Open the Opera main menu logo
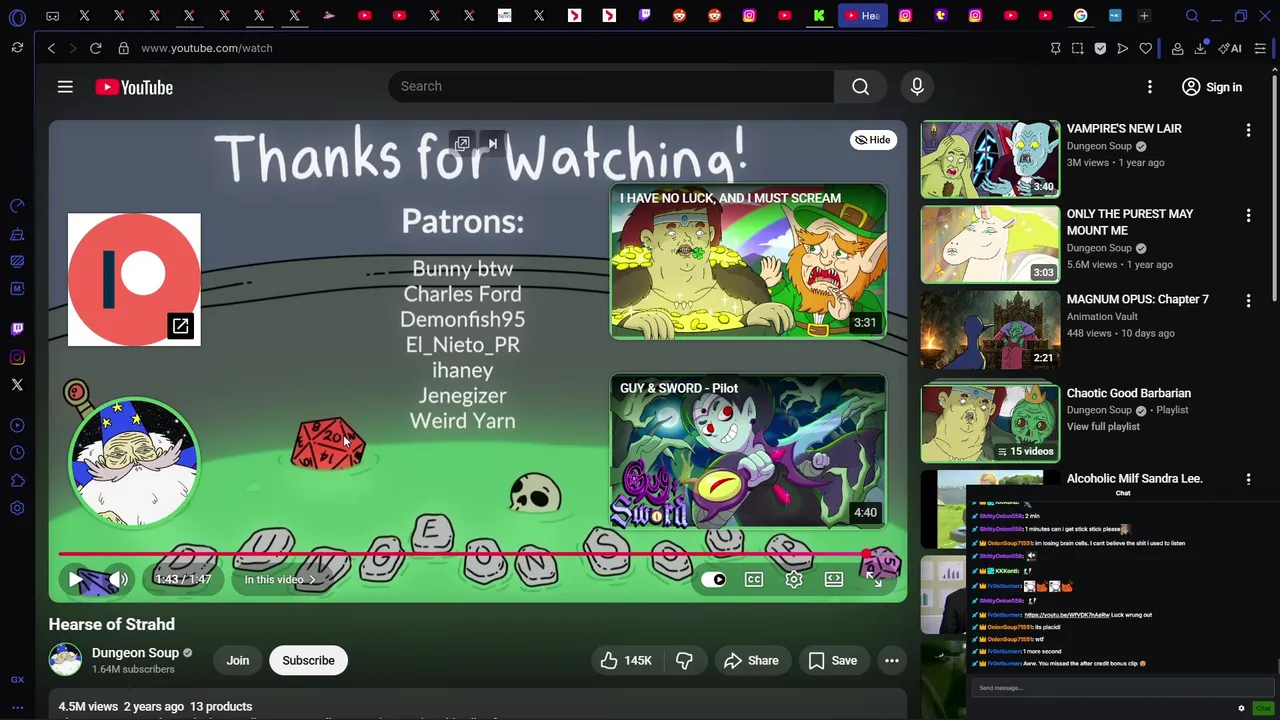Image resolution: width=1280 pixels, height=720 pixels. tap(17, 16)
